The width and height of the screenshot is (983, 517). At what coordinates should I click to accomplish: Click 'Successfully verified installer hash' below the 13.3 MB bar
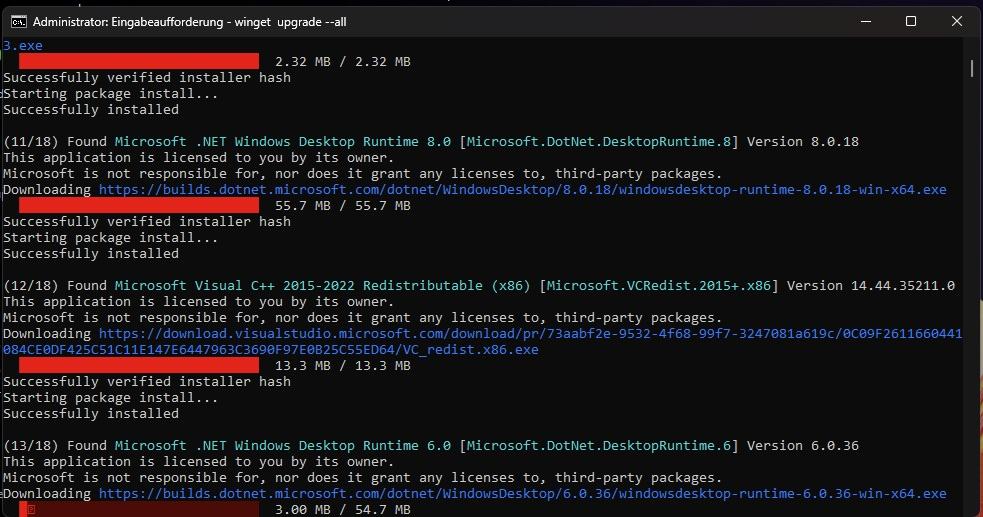tap(147, 382)
